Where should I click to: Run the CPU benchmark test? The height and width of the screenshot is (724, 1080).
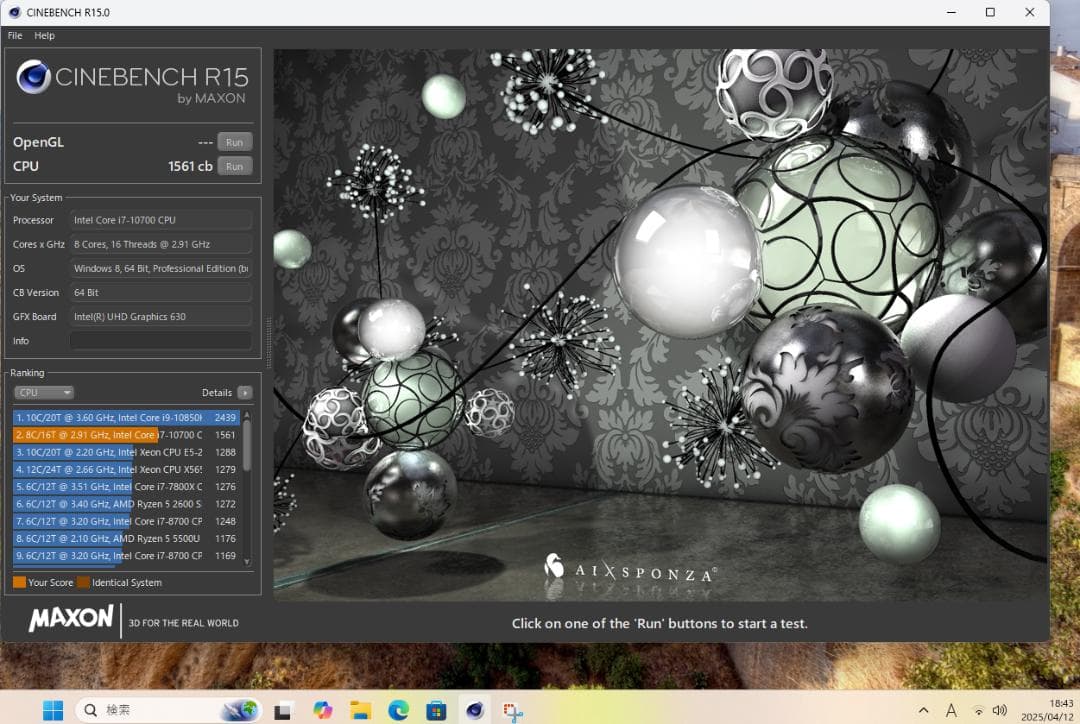234,166
